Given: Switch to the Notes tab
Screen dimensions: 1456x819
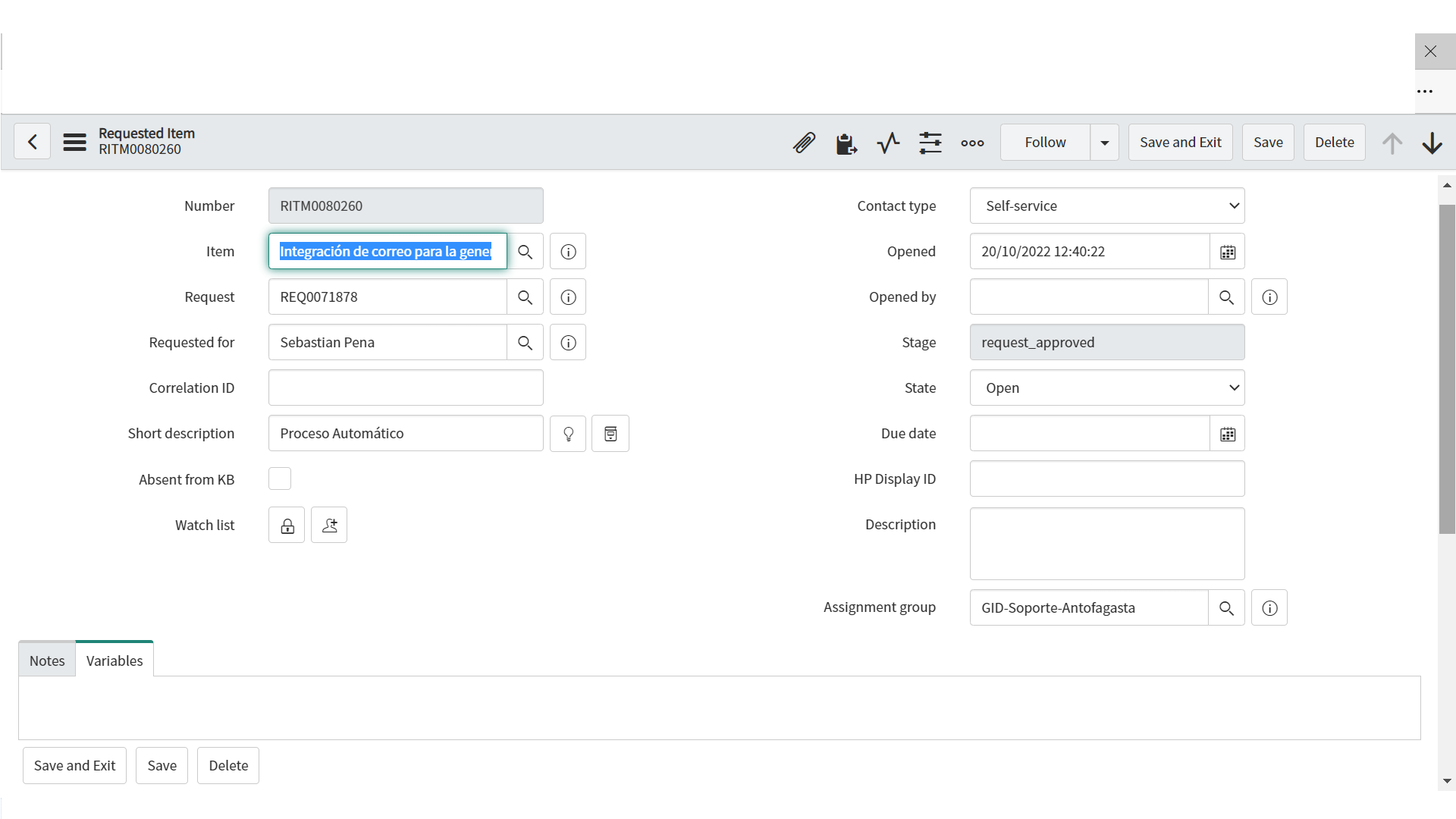Looking at the screenshot, I should (x=47, y=660).
